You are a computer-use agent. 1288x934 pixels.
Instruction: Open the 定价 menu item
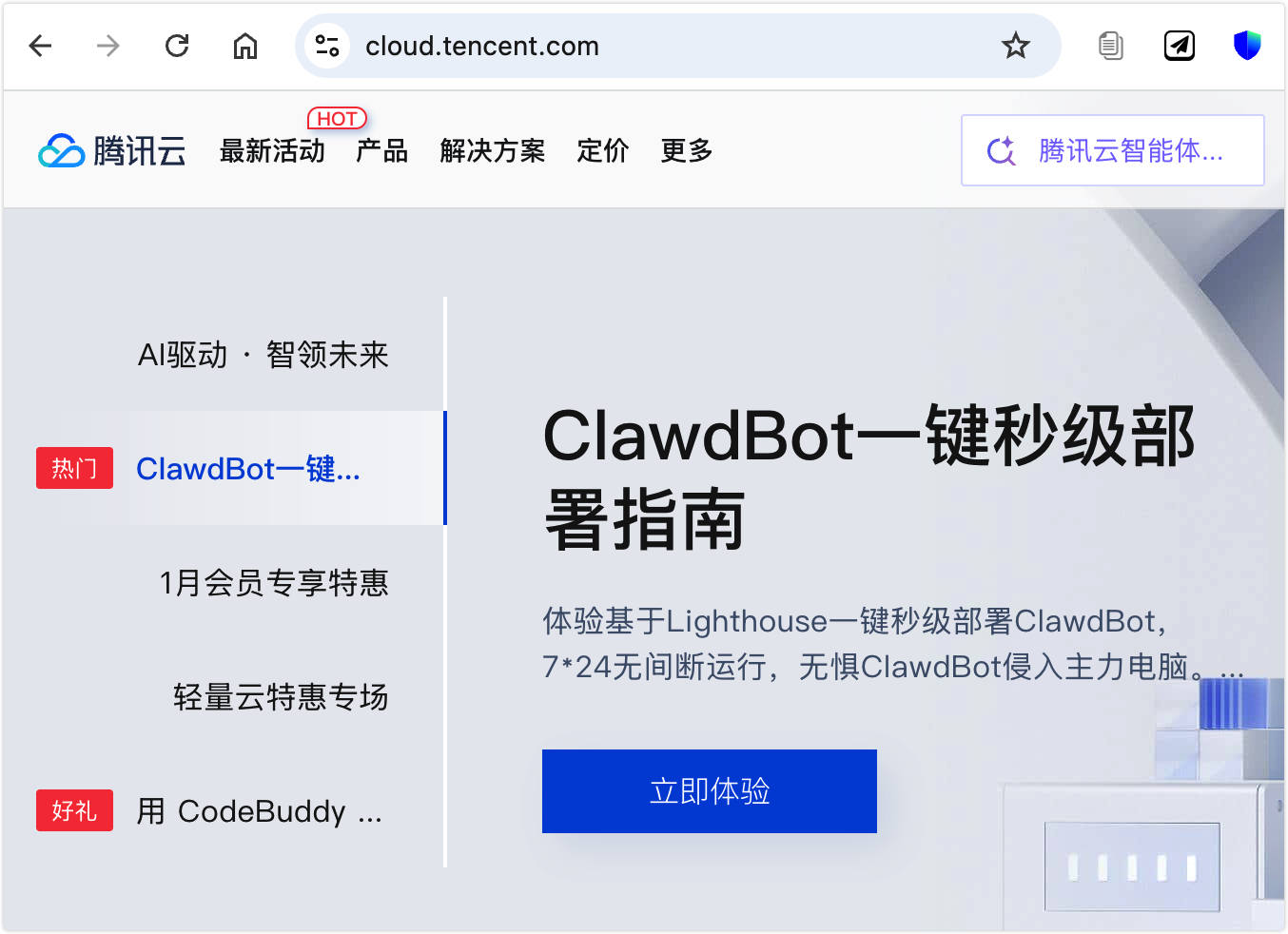point(602,150)
